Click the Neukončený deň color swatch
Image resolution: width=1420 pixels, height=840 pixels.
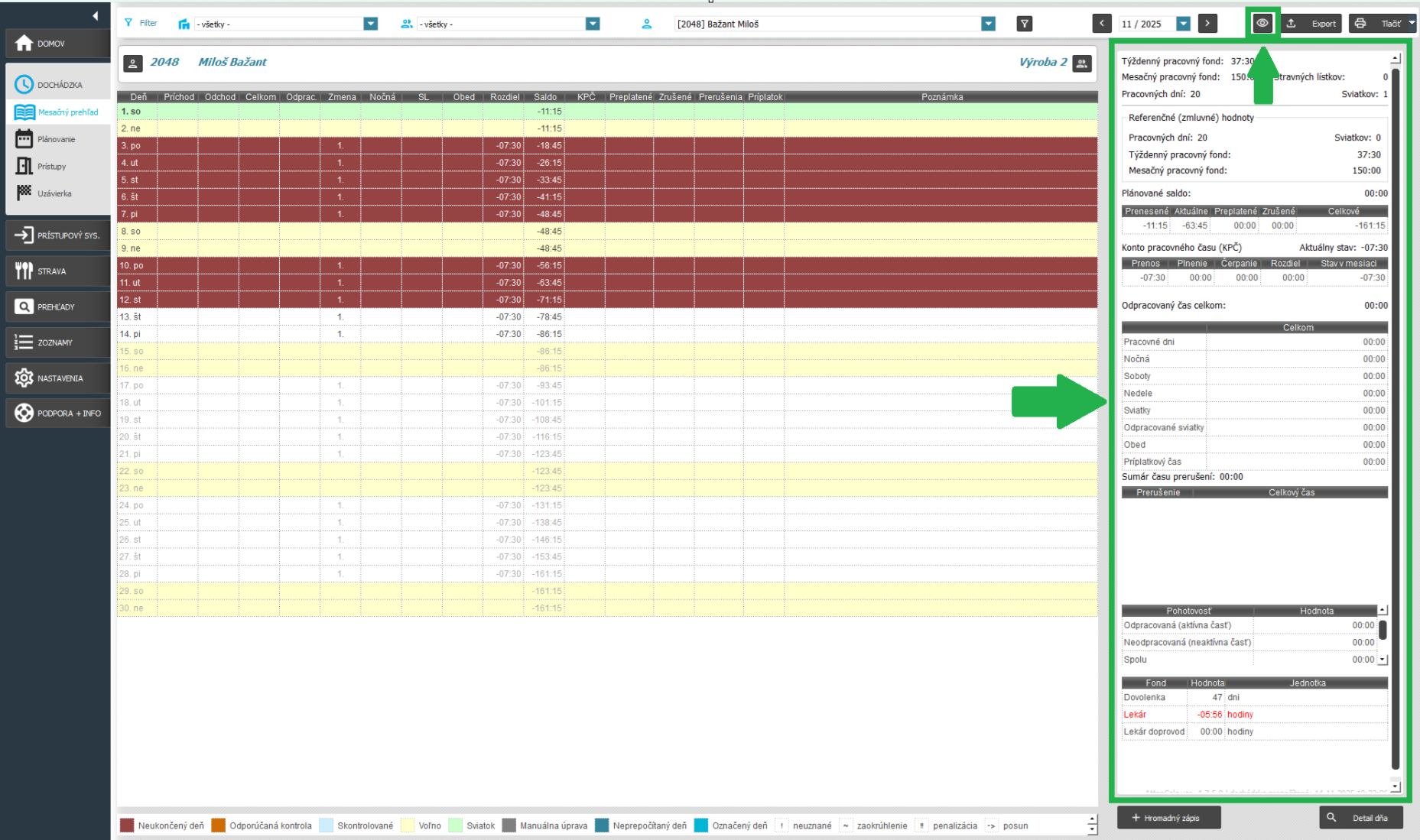click(x=127, y=825)
